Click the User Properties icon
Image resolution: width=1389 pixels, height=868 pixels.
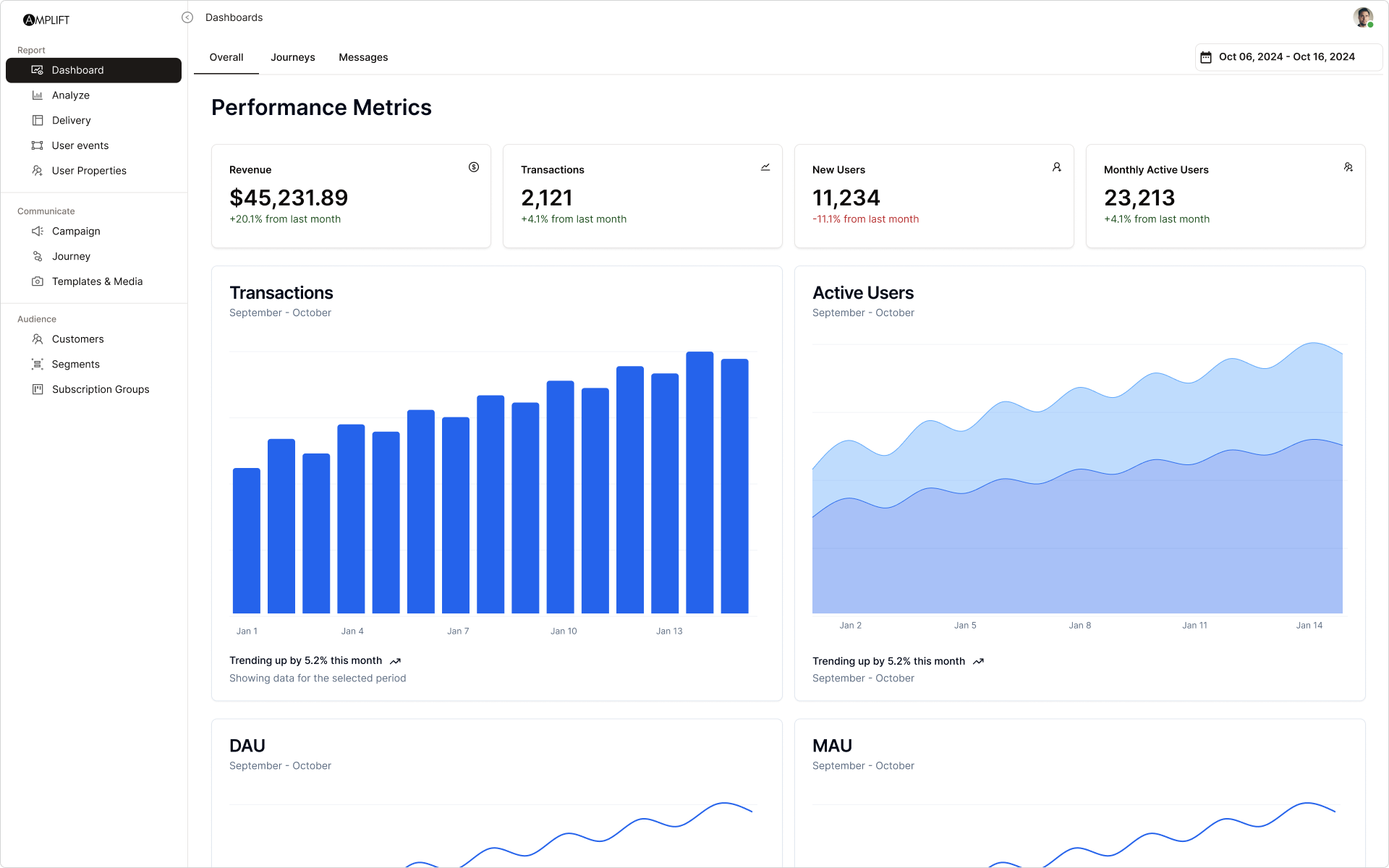[x=38, y=171]
